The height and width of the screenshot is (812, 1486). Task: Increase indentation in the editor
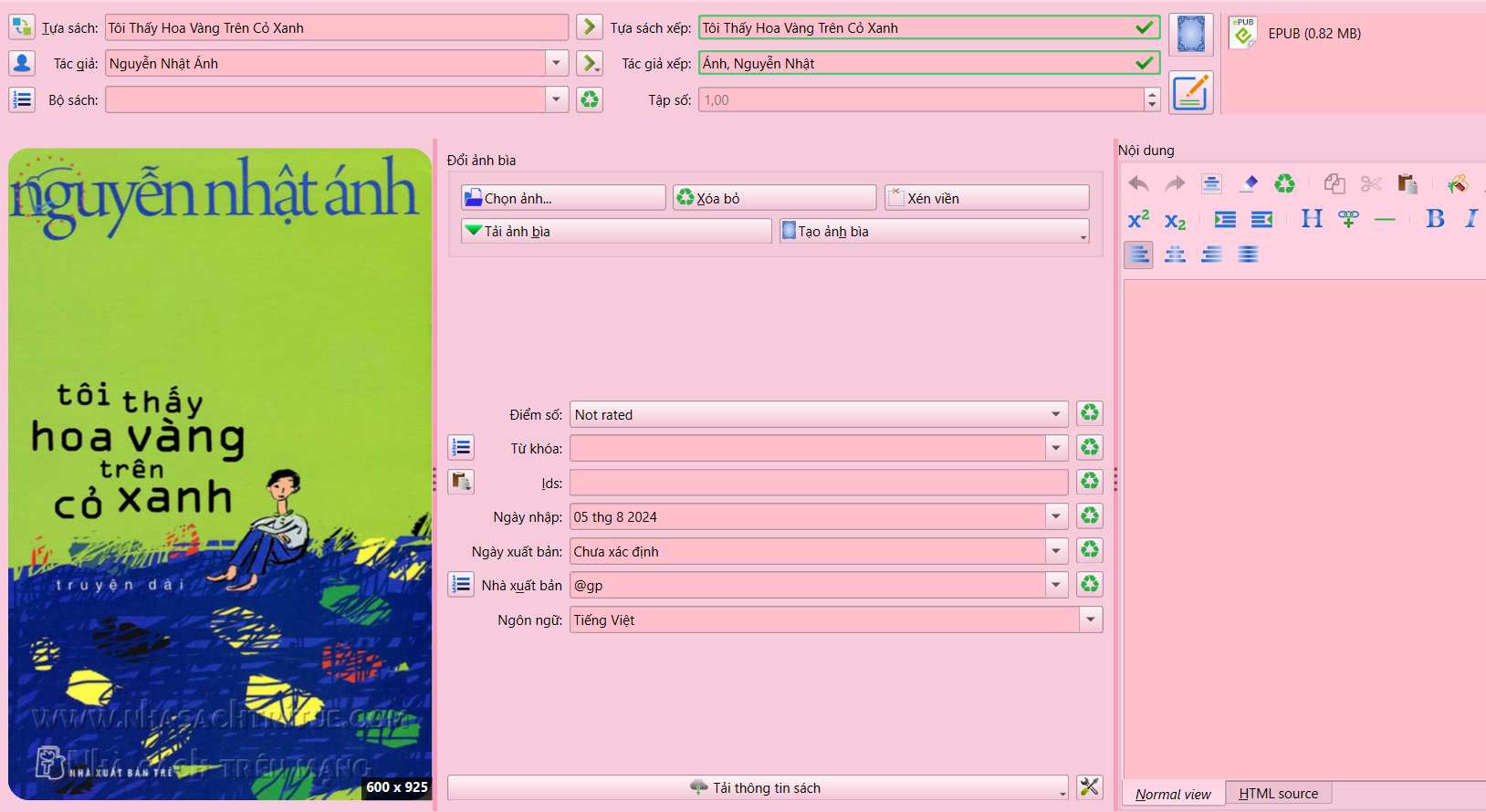1225,219
